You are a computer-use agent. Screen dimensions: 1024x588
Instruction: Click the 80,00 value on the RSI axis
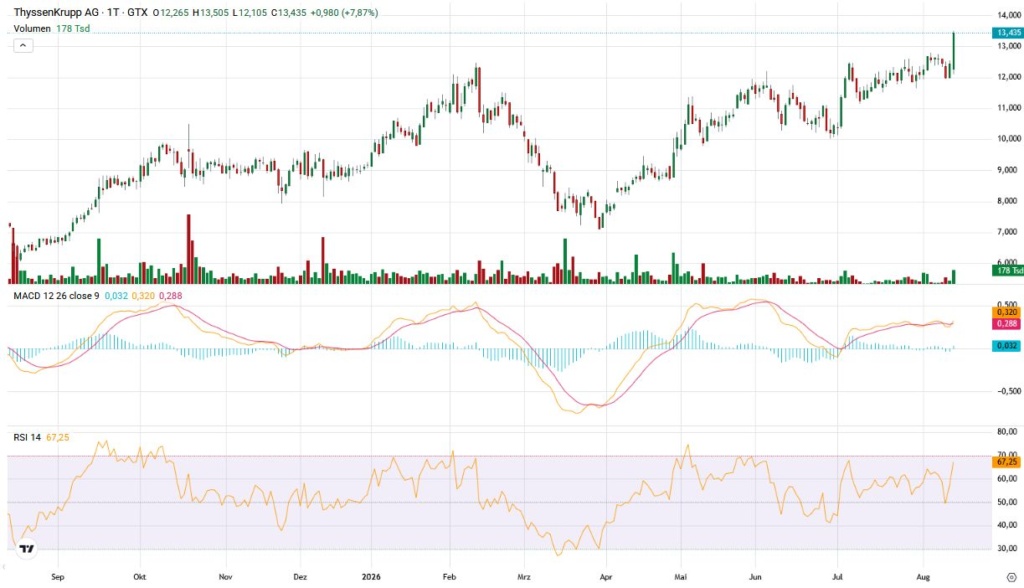point(1008,432)
